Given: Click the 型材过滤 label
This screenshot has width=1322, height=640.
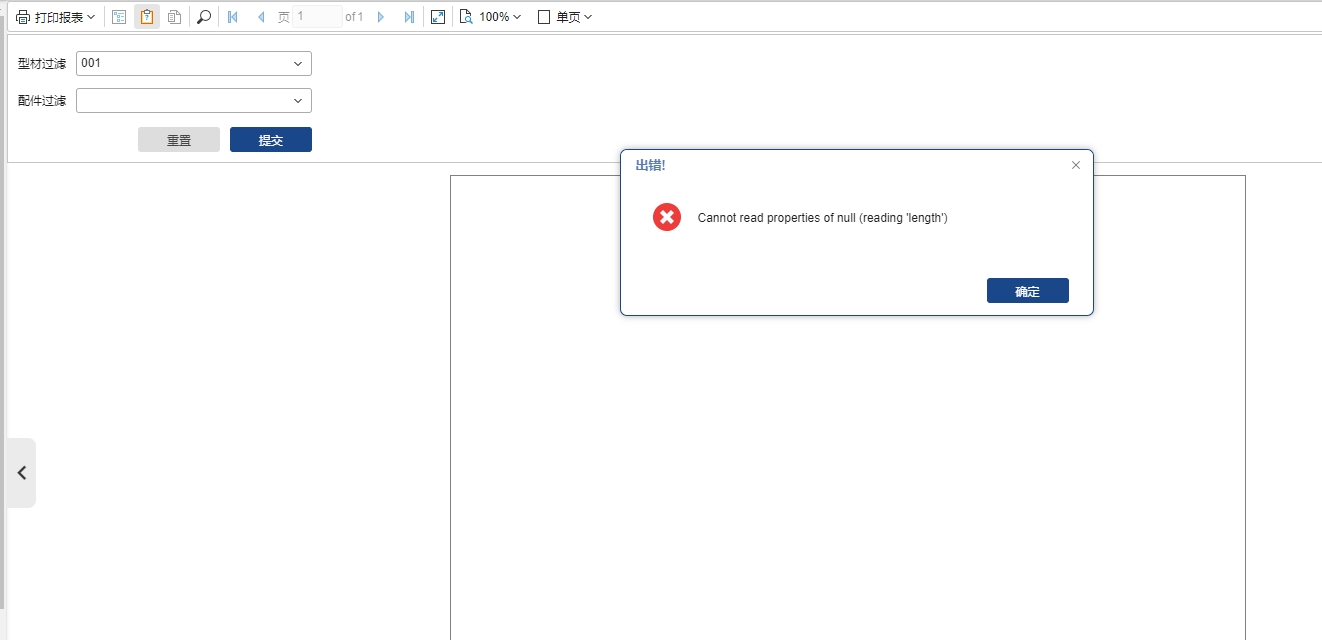Looking at the screenshot, I should click(x=42, y=64).
